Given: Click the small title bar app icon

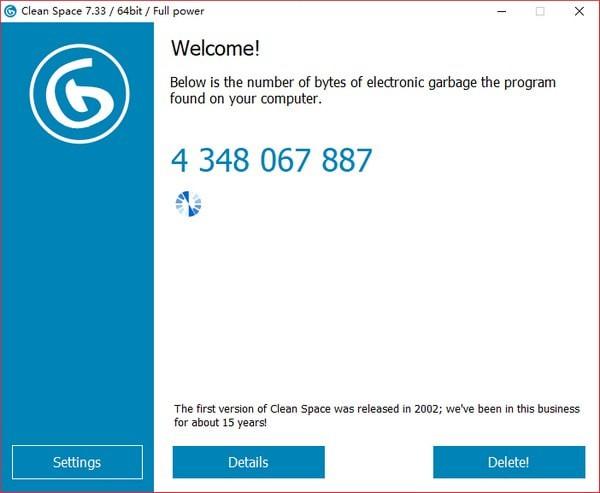Looking at the screenshot, I should 10,11.
